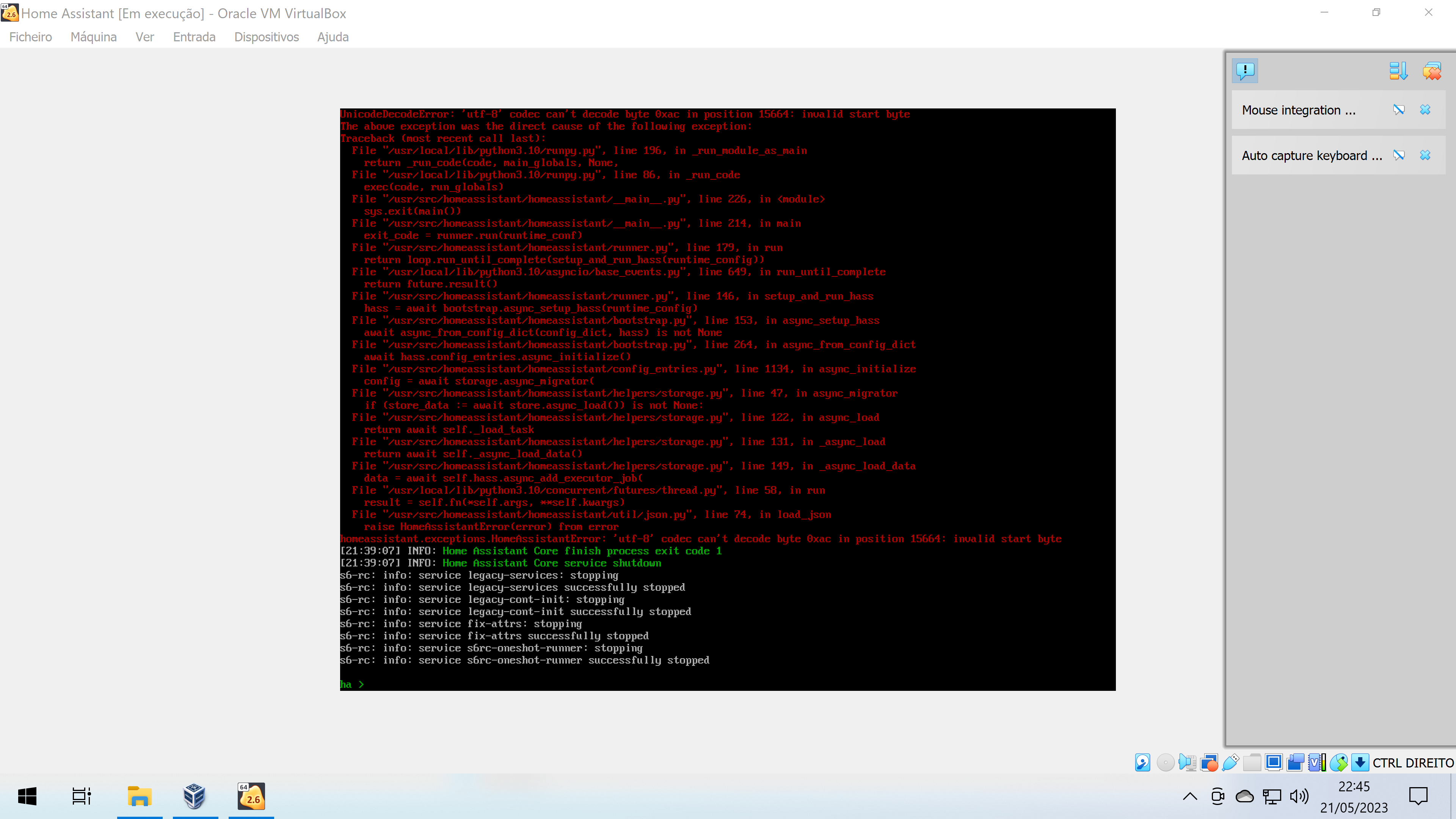Disable the 'Mouse integration' notification message
1456x819 pixels.
click(x=1400, y=110)
